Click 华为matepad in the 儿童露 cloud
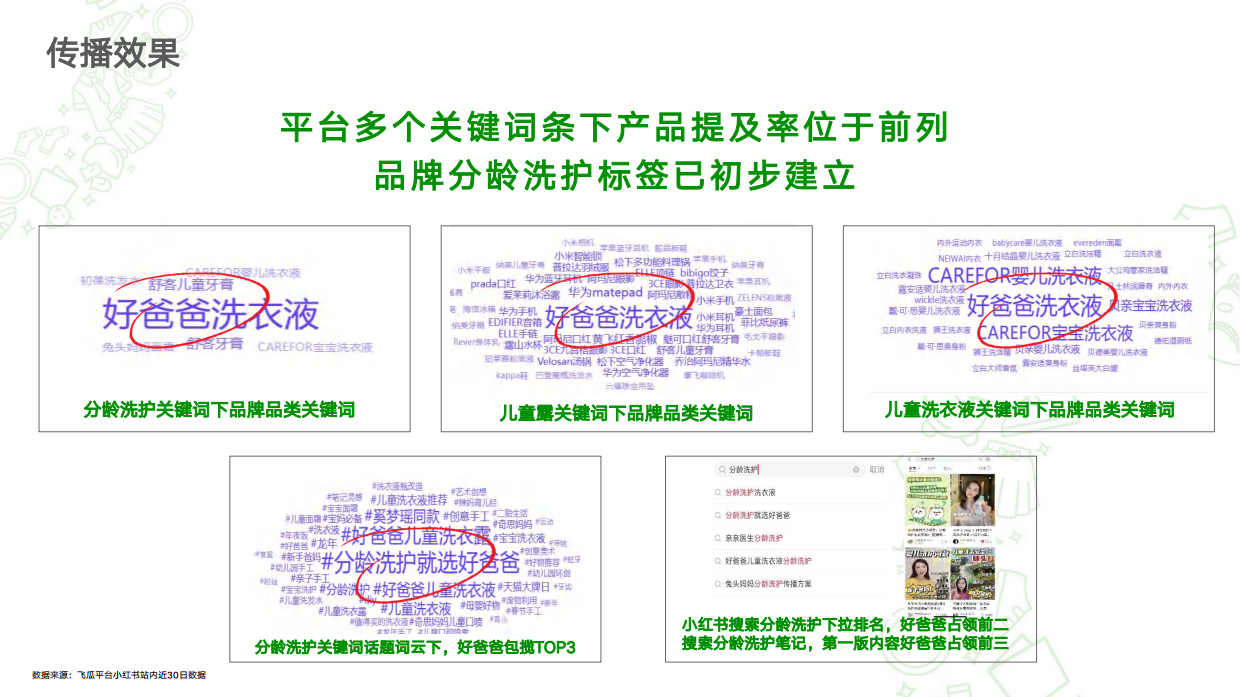Viewport: 1240px width, 697px height. pos(606,293)
